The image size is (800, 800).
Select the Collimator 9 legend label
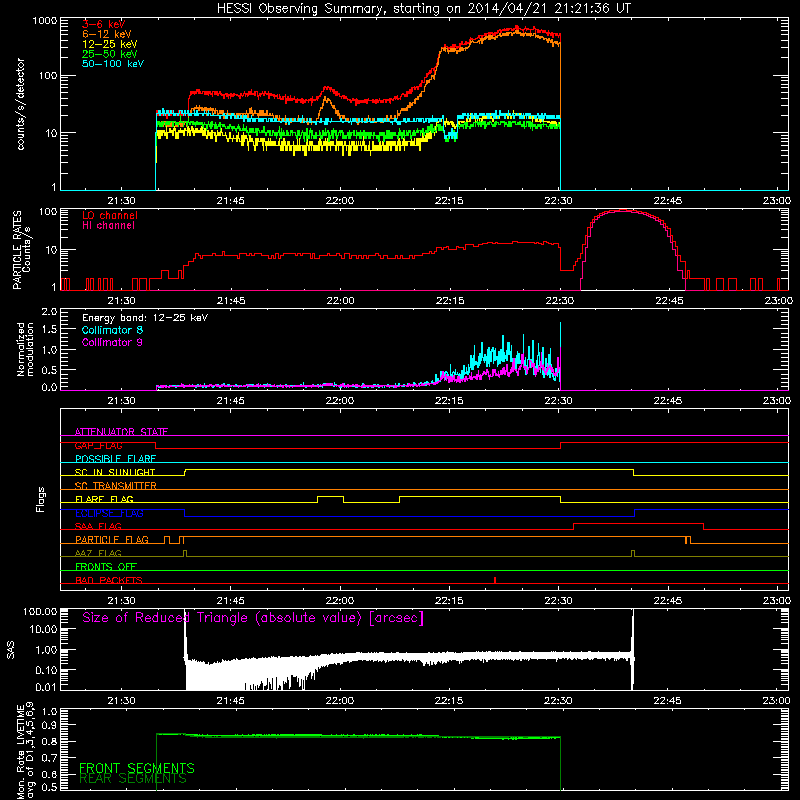pyautogui.click(x=112, y=342)
